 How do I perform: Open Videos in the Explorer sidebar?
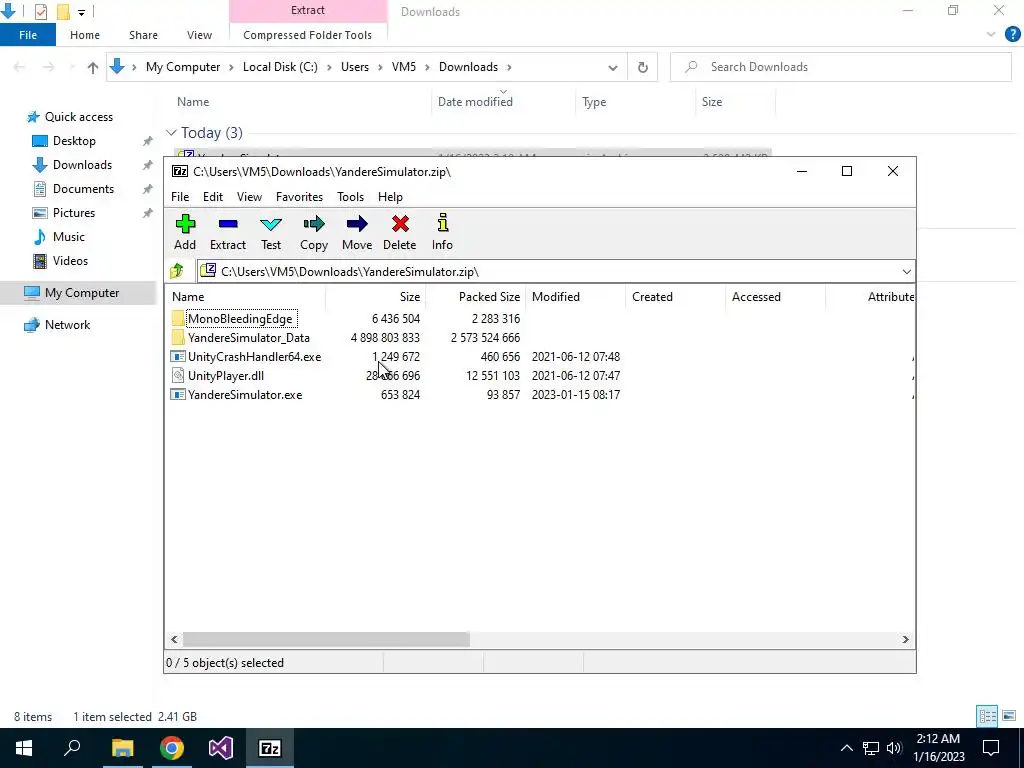(x=70, y=261)
